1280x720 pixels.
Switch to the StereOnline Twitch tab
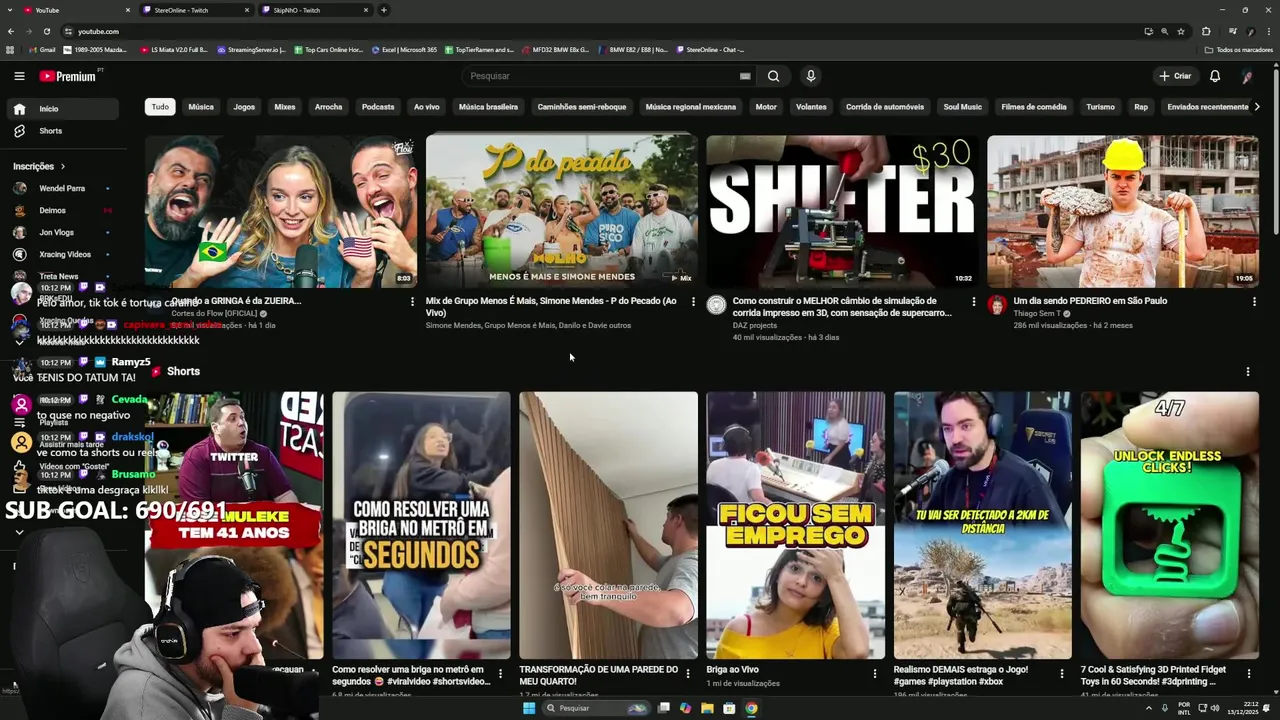click(194, 10)
